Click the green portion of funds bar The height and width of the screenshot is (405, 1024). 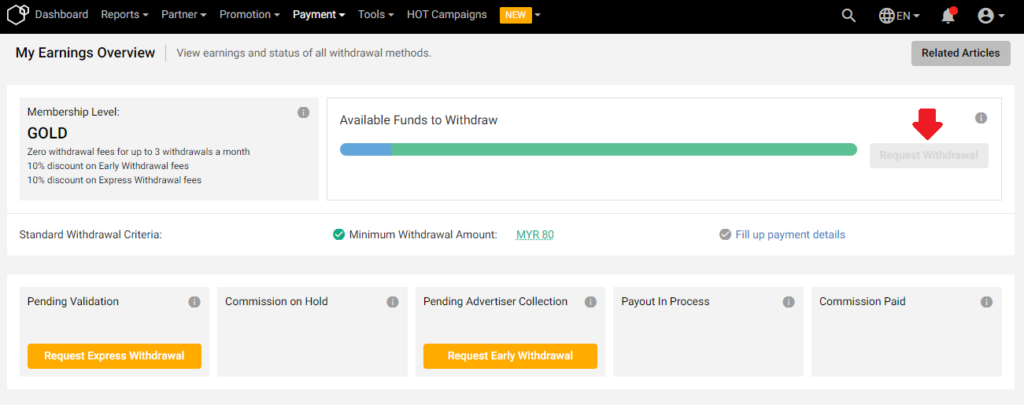coord(624,150)
